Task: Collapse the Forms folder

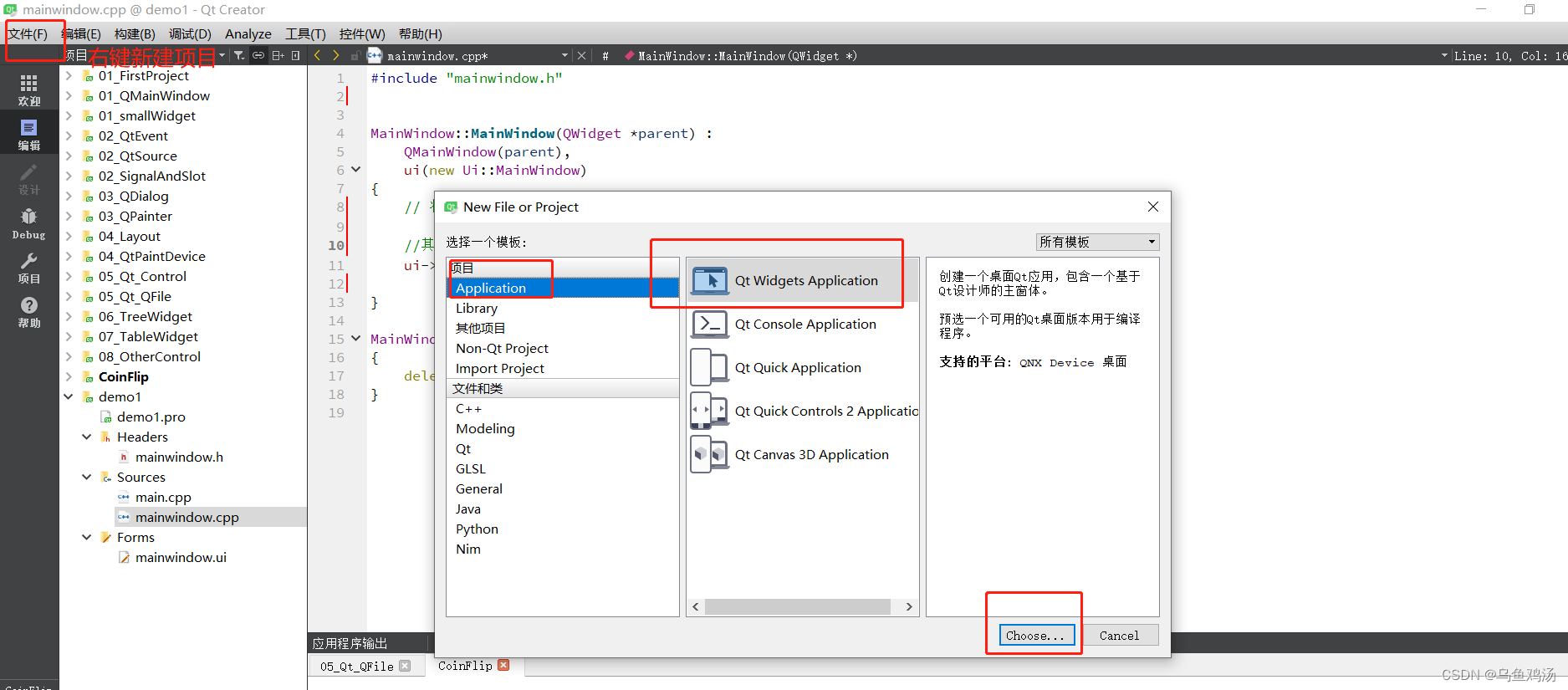Action: (x=87, y=537)
